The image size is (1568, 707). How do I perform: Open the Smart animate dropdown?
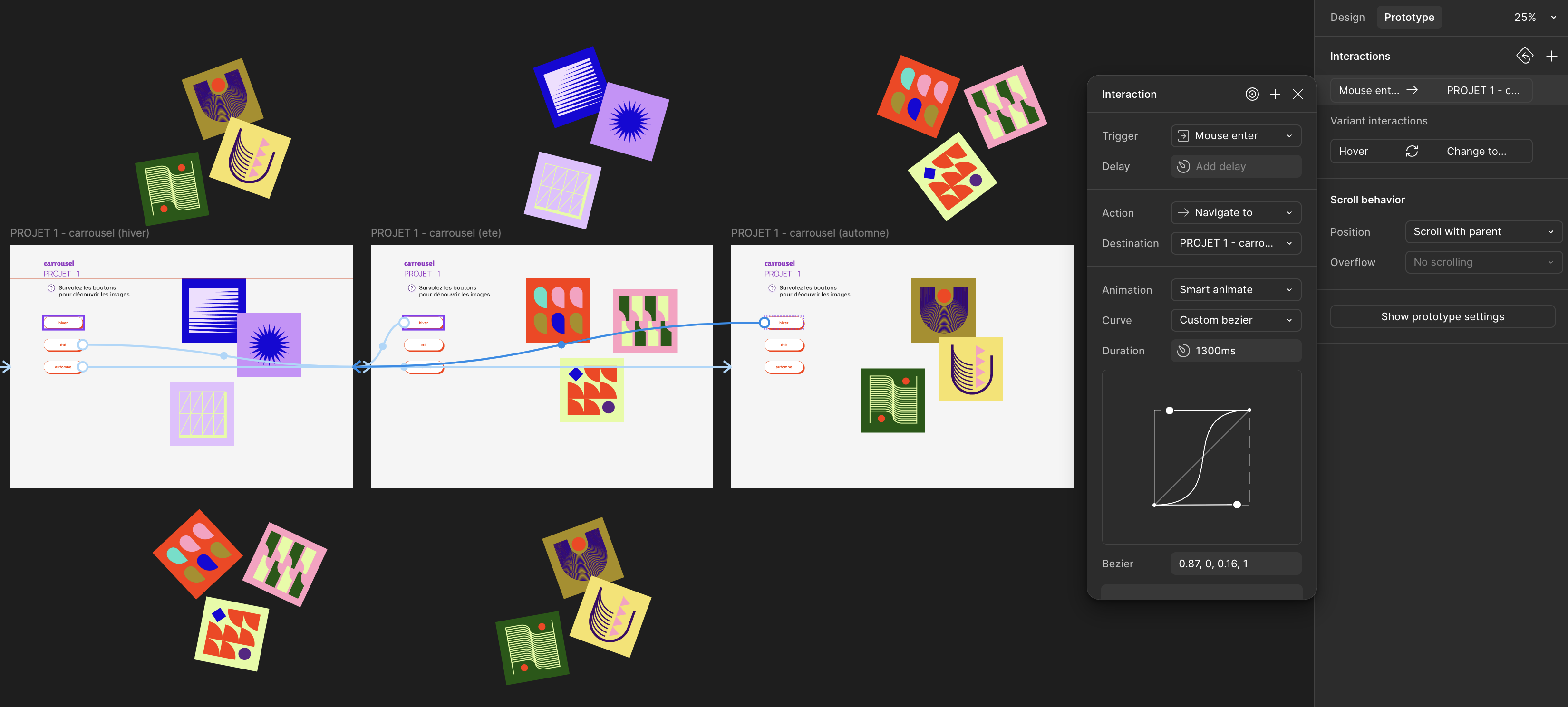1236,290
